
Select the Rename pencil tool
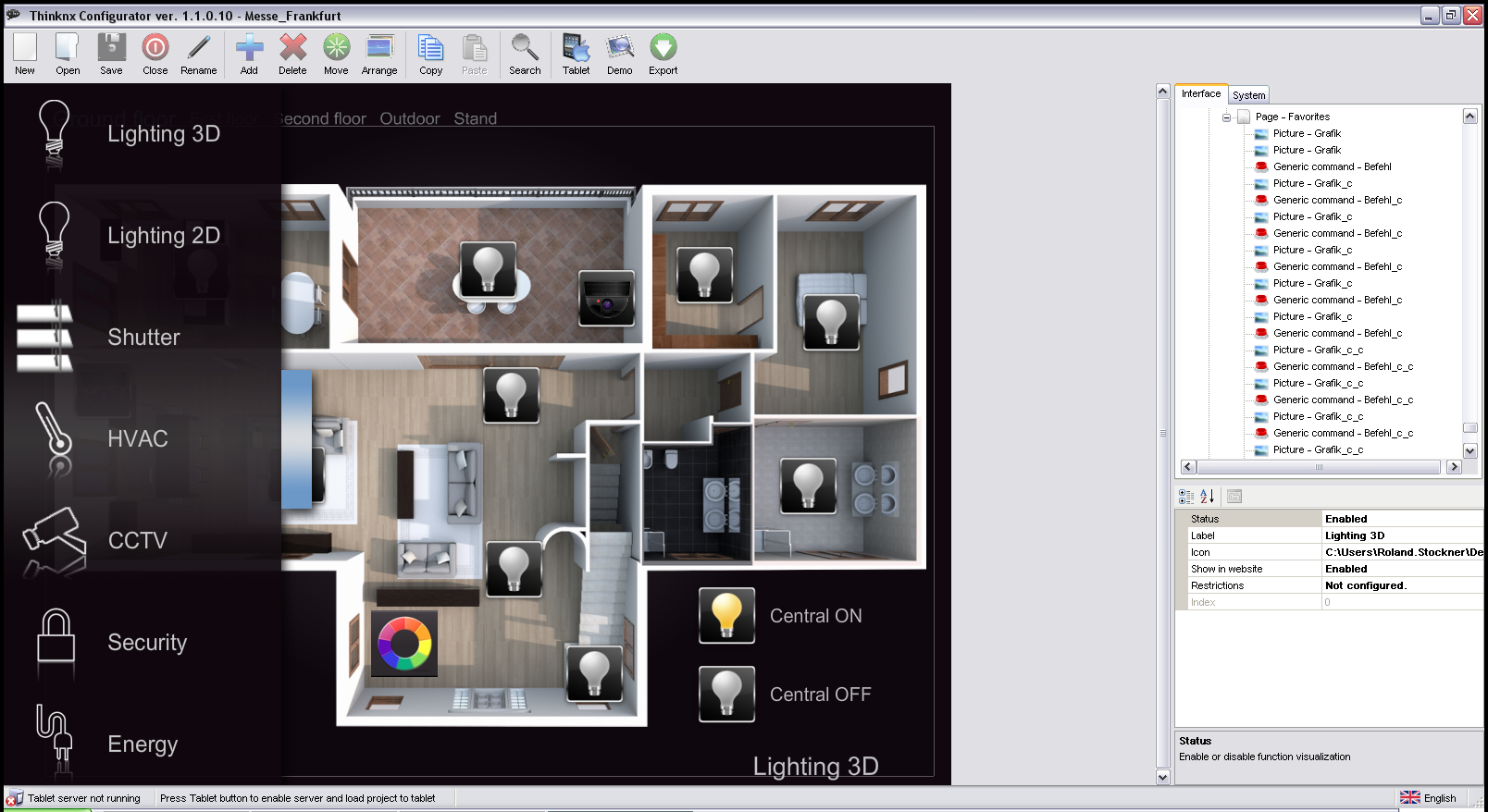click(199, 54)
